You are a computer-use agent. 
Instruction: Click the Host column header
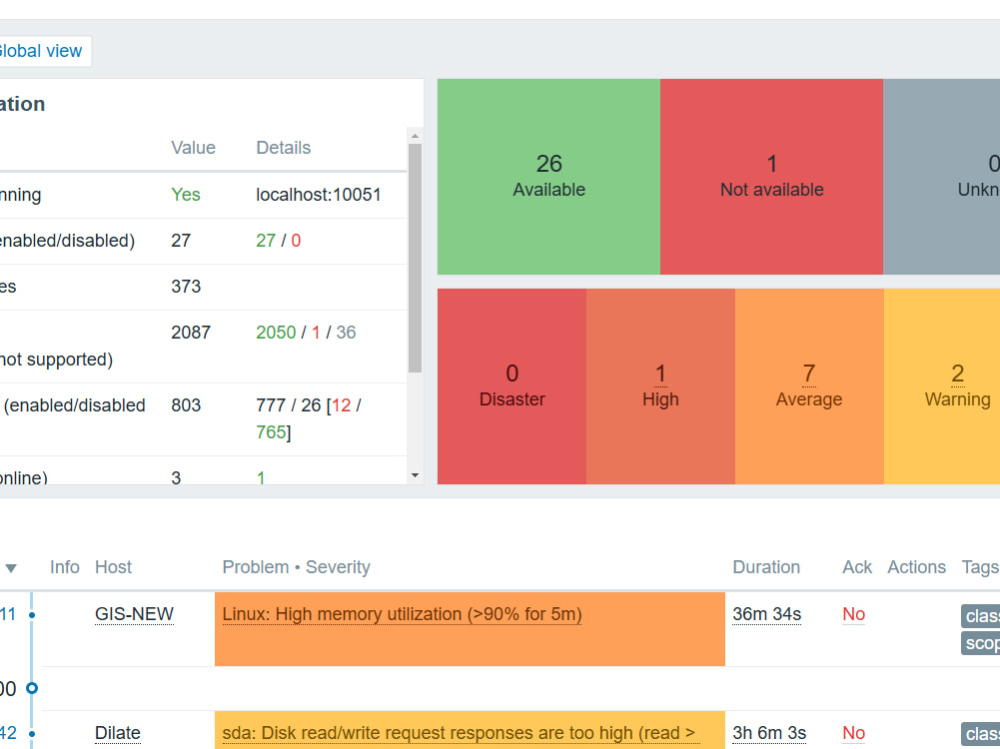point(113,567)
